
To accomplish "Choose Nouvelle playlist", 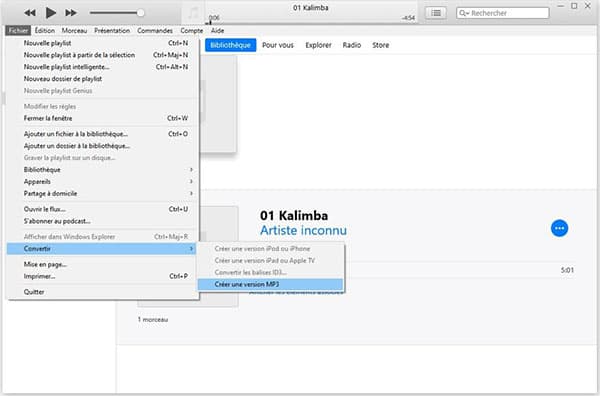I will tap(103, 43).
